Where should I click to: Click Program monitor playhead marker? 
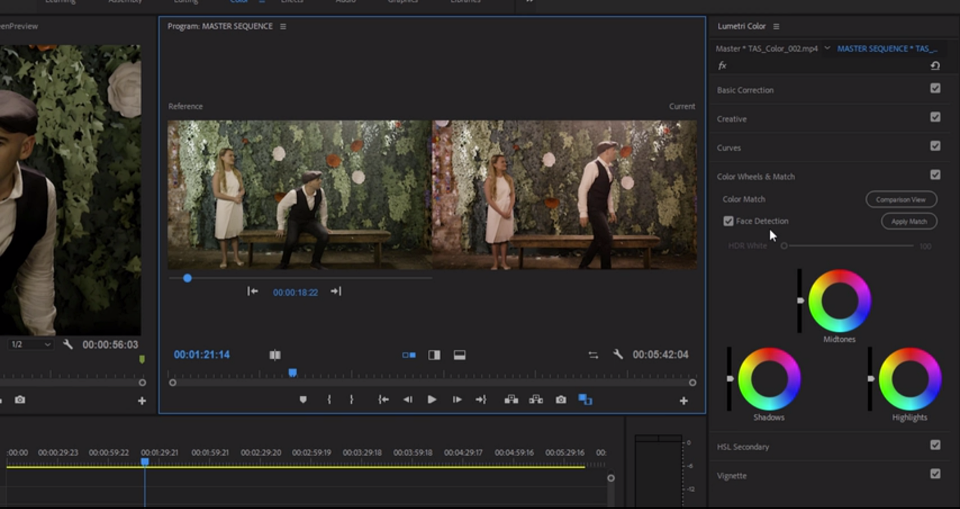click(293, 372)
